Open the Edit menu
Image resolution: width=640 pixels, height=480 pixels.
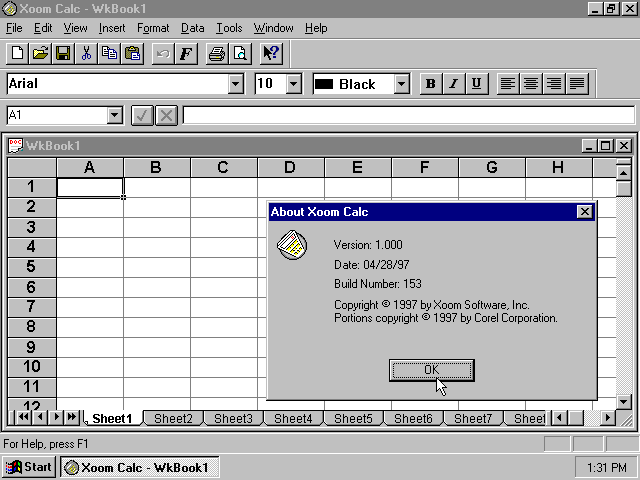pyautogui.click(x=43, y=28)
